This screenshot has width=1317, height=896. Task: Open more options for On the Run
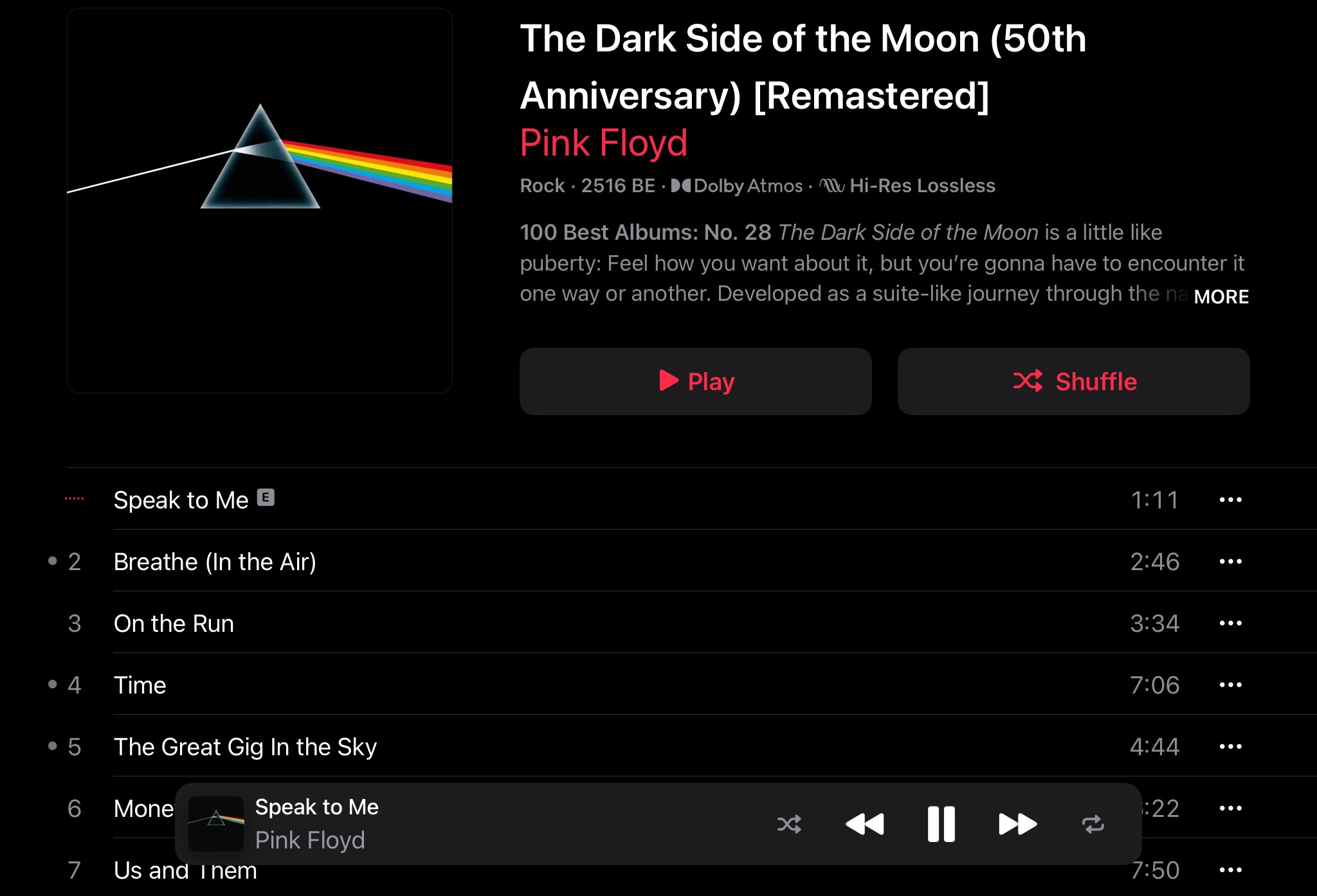pos(1230,623)
